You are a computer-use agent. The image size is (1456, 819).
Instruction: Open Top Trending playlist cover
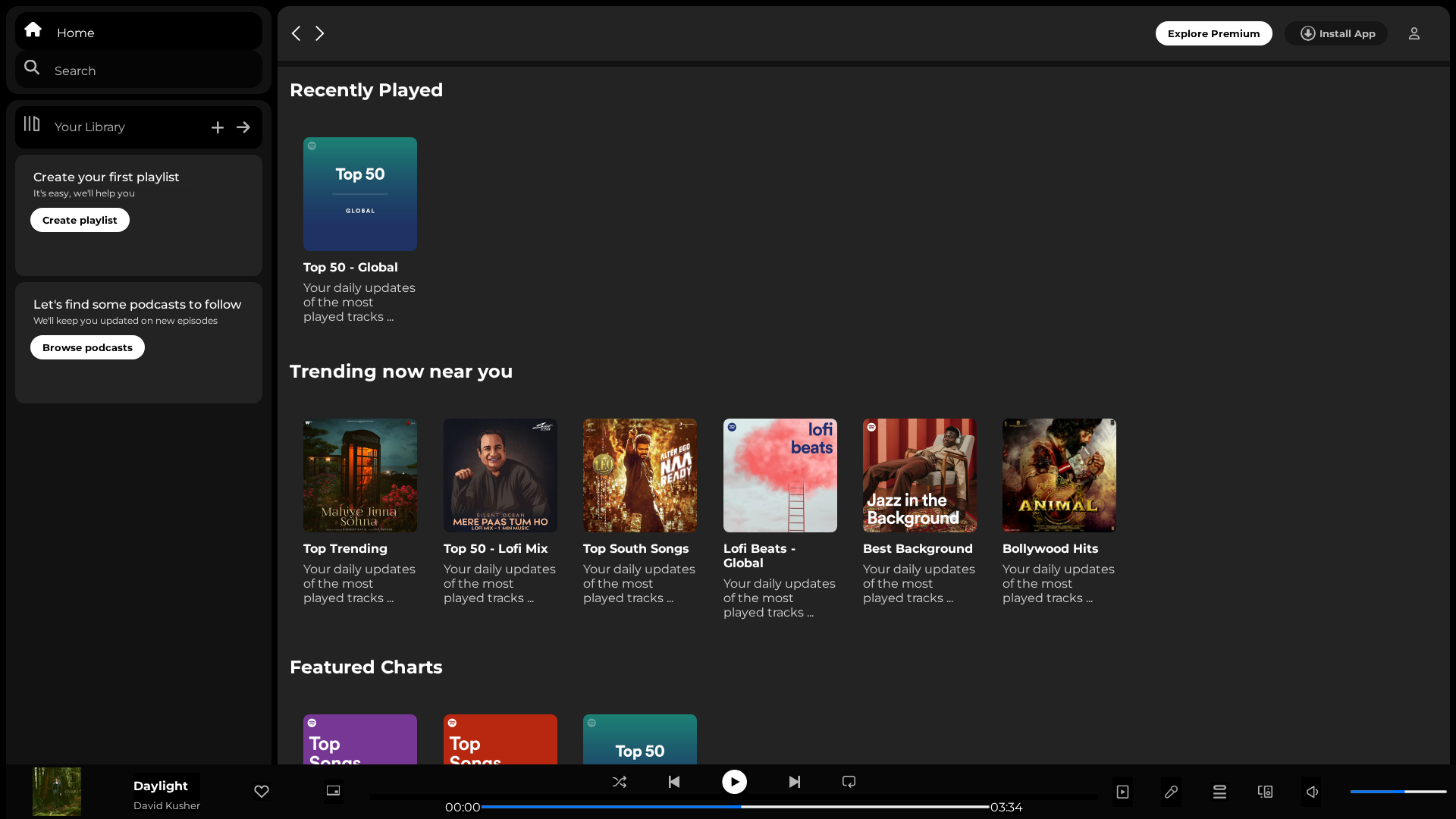click(360, 475)
